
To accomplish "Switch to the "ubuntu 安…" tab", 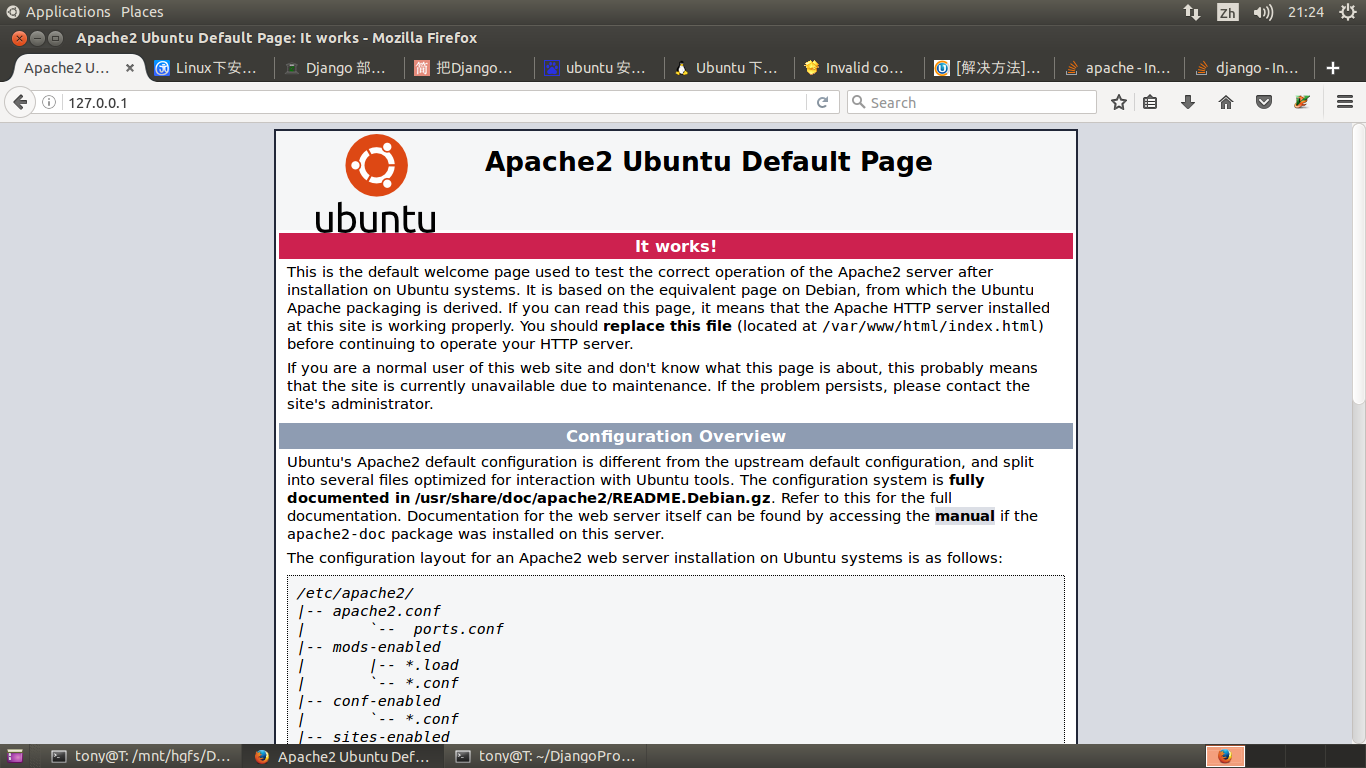I will [x=597, y=68].
